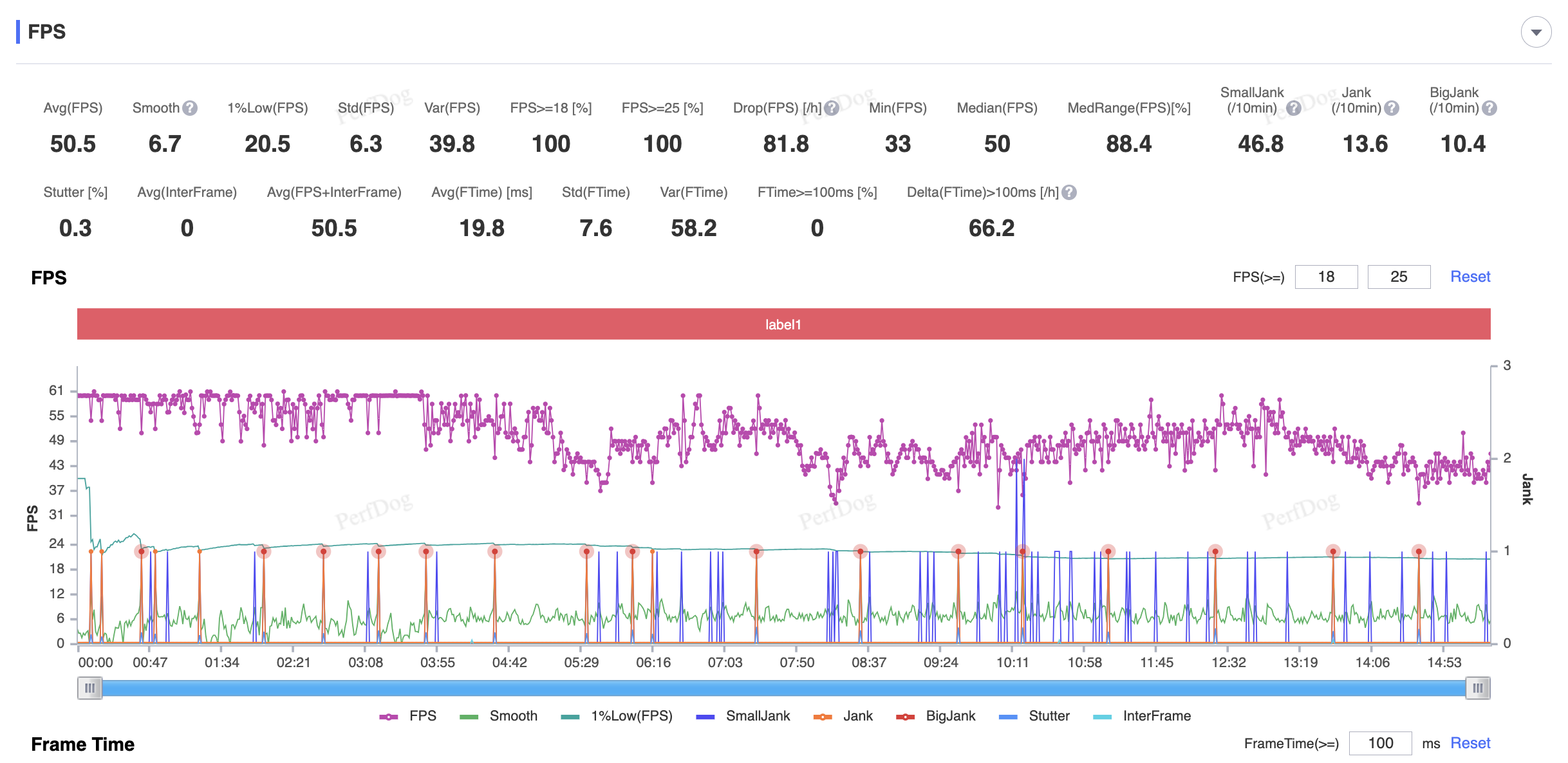Image resolution: width=1568 pixels, height=763 pixels.
Task: Select the red label1 segment bar
Action: tap(783, 324)
